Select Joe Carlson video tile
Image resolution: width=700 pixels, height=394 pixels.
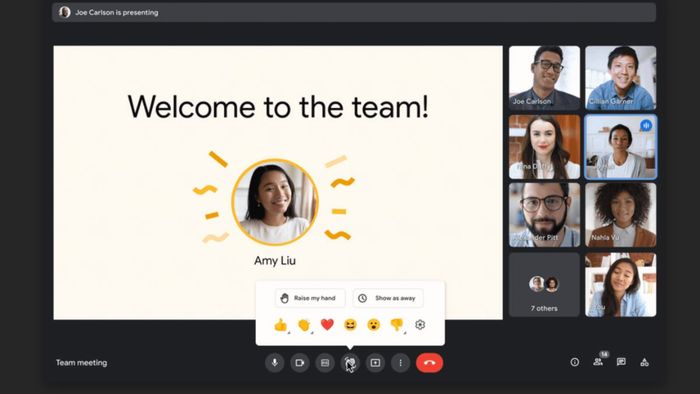coord(545,78)
